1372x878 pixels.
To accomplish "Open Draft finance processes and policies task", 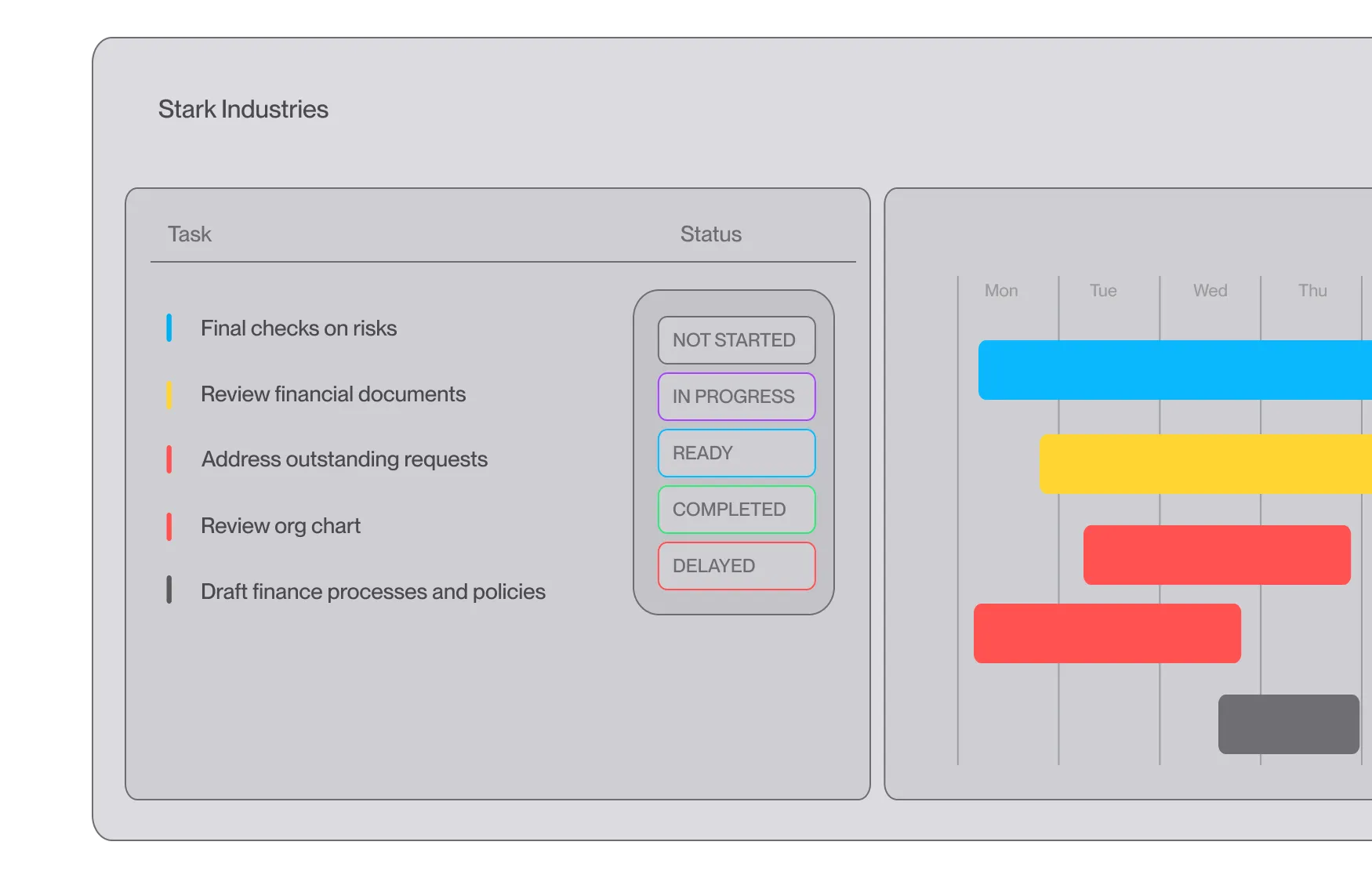I will [373, 592].
